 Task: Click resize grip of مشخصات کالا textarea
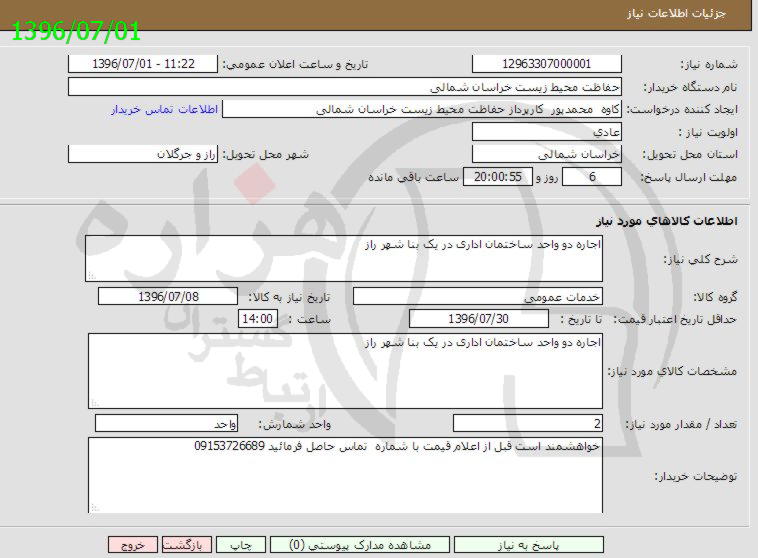coord(95,403)
